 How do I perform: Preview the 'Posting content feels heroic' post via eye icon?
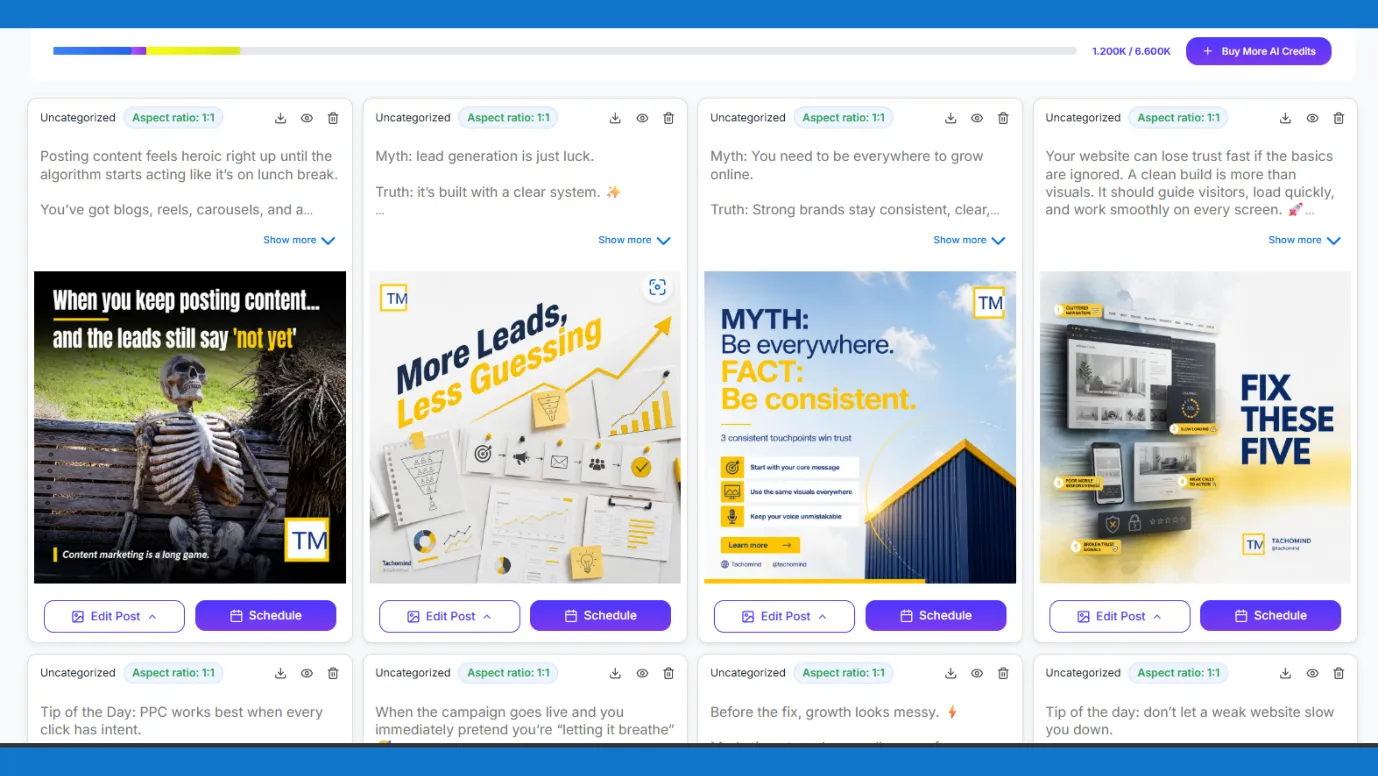point(307,118)
